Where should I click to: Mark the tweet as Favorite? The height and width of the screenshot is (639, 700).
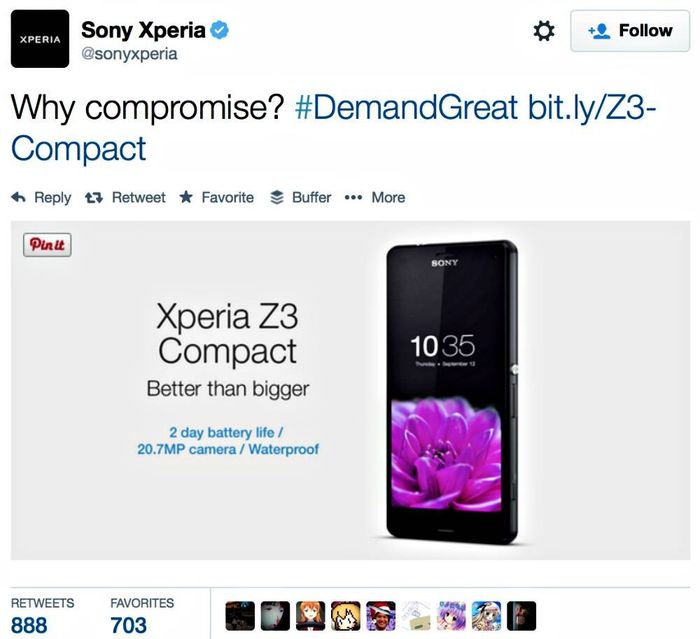point(217,197)
